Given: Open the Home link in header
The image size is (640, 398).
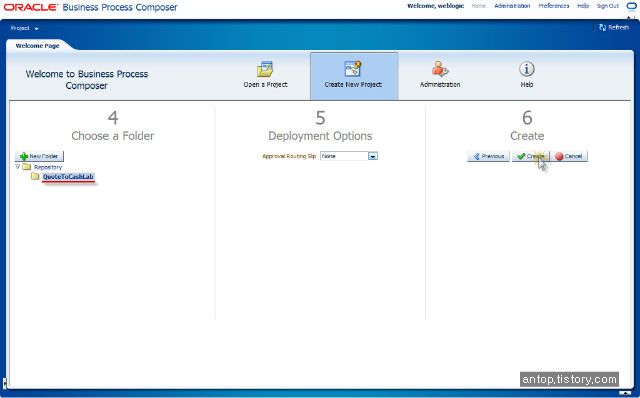Looking at the screenshot, I should point(479,6).
